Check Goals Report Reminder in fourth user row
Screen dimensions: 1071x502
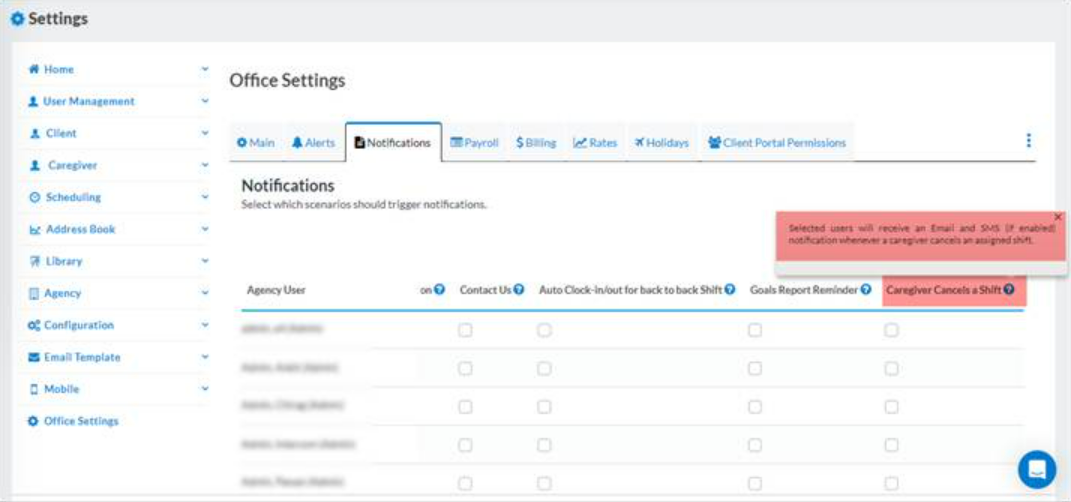[x=755, y=445]
